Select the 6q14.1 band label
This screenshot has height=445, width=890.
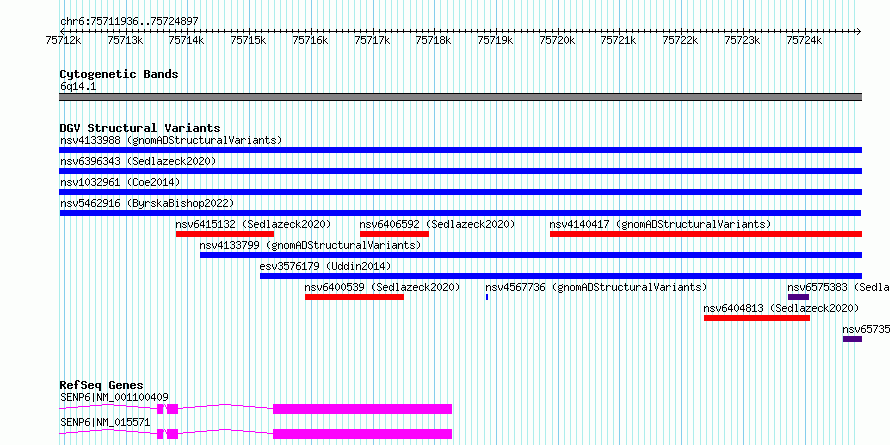(x=78, y=86)
